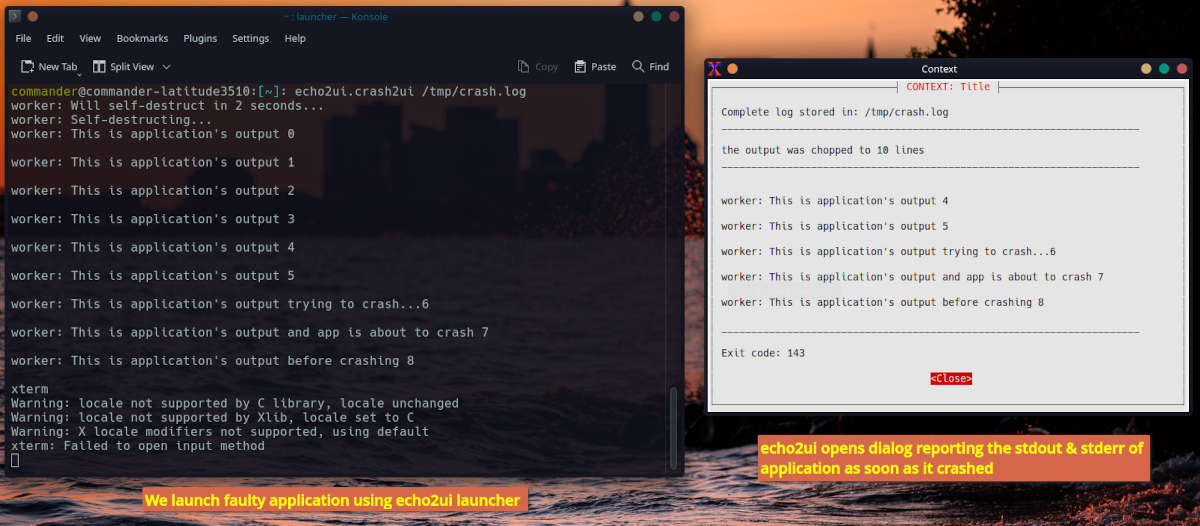Open the Edit menu in Konsole
1200x526 pixels.
tap(55, 38)
